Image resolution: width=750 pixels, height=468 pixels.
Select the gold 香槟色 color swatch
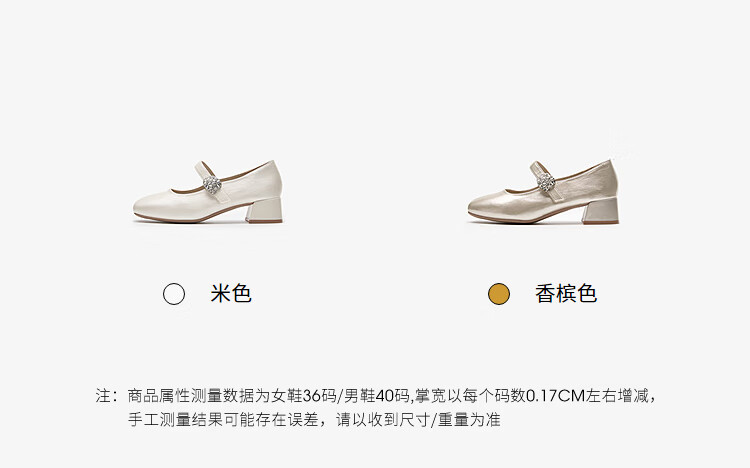499,294
